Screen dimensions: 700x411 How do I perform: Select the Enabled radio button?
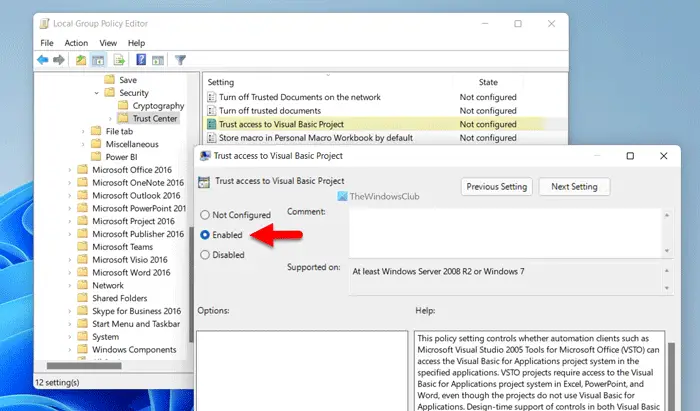(205, 235)
